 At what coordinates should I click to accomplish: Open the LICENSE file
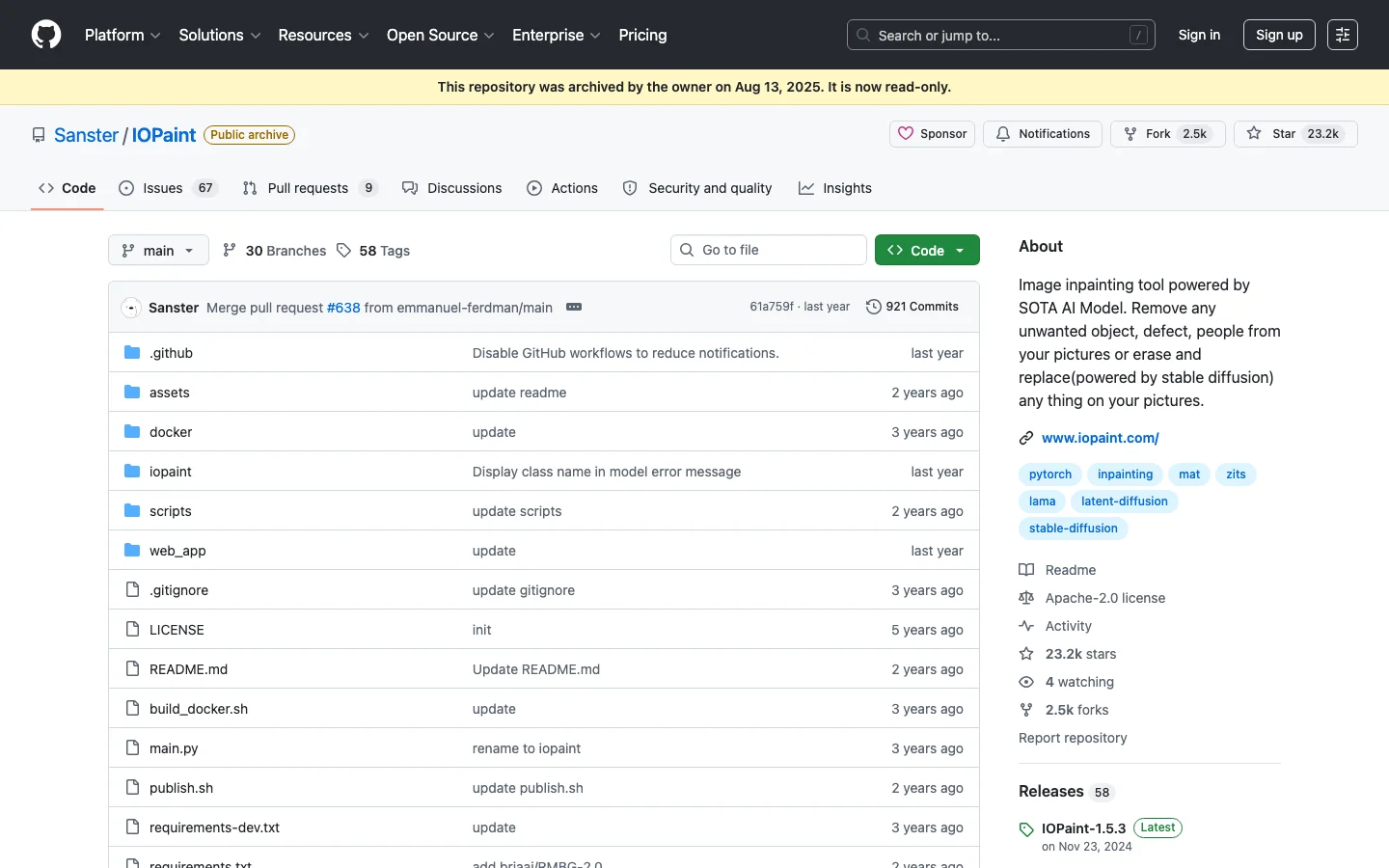(177, 630)
